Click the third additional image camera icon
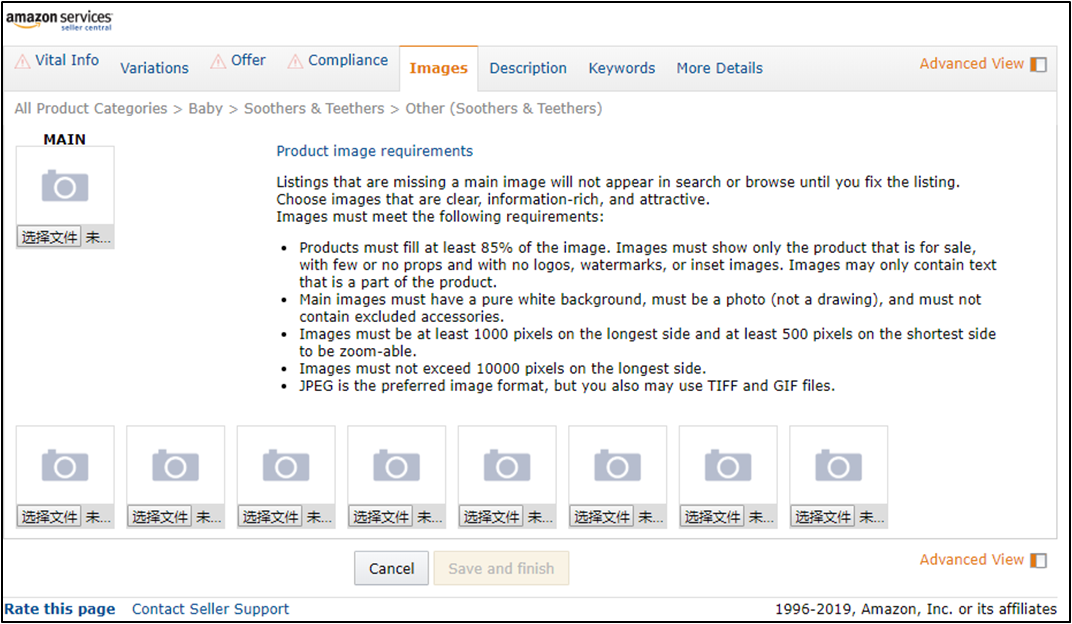 coord(286,466)
